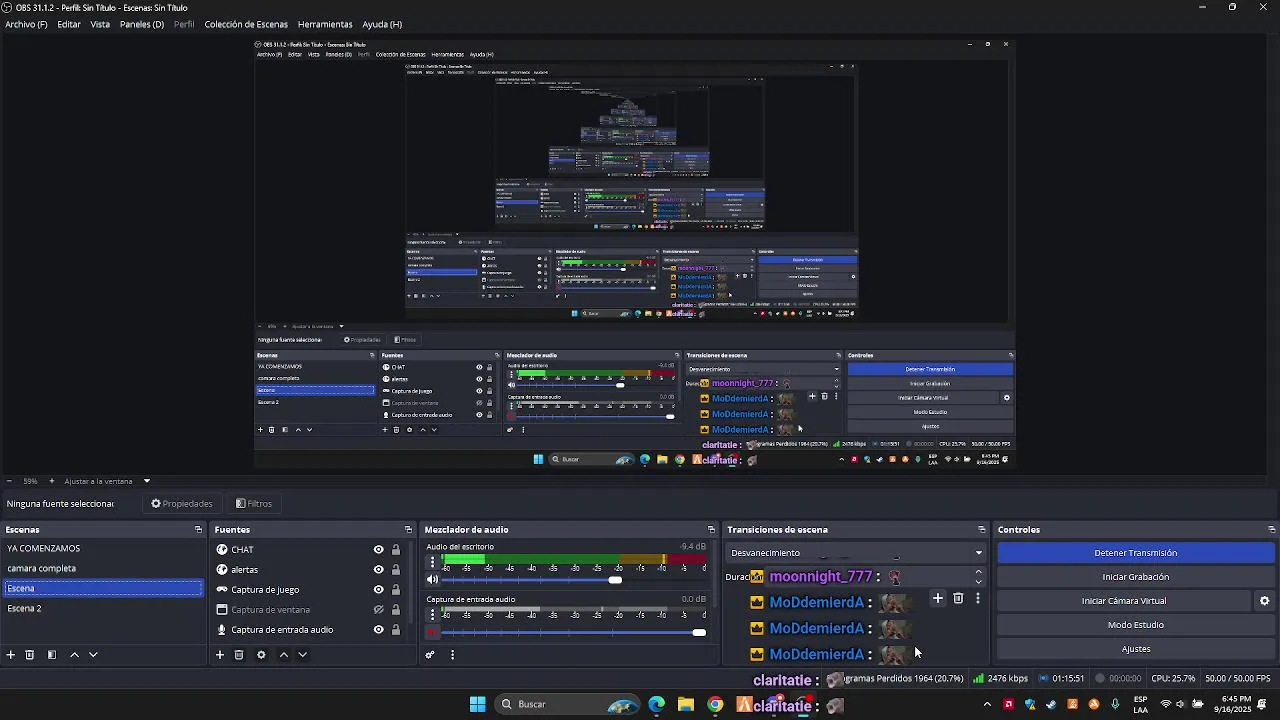Open Audio del escritorio three-dot options

432,563
